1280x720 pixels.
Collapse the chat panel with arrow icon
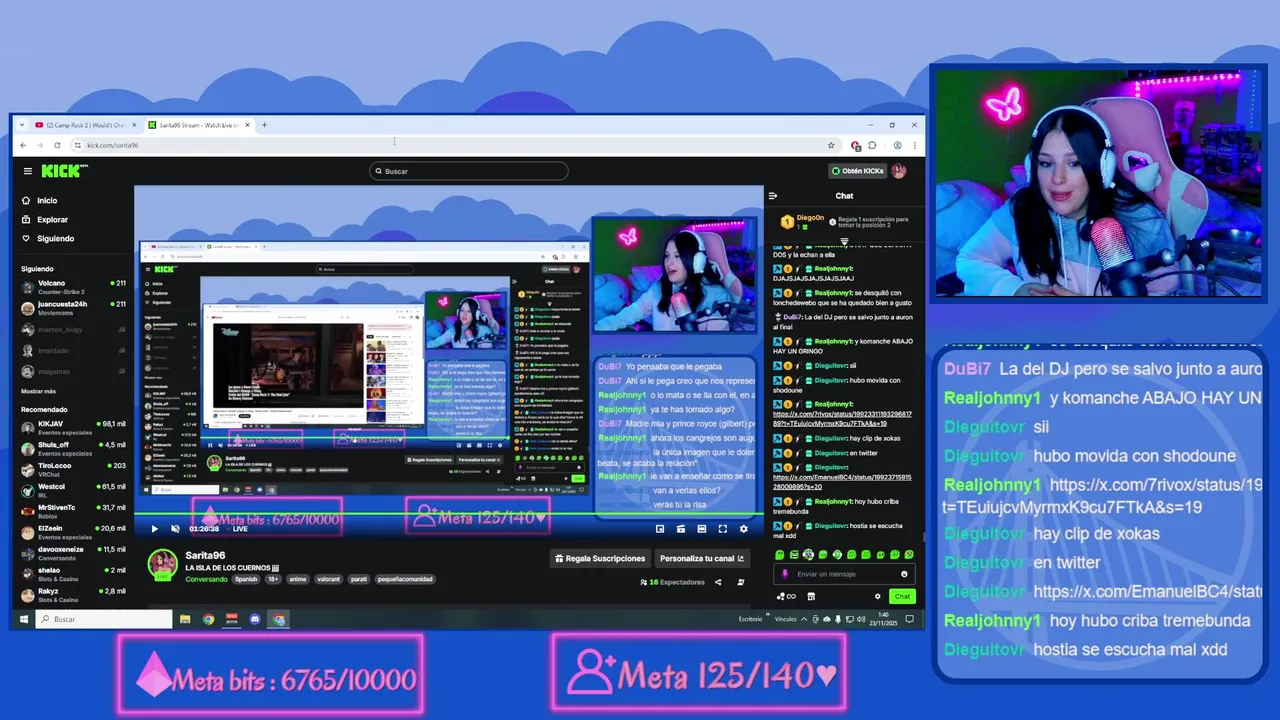tap(773, 196)
